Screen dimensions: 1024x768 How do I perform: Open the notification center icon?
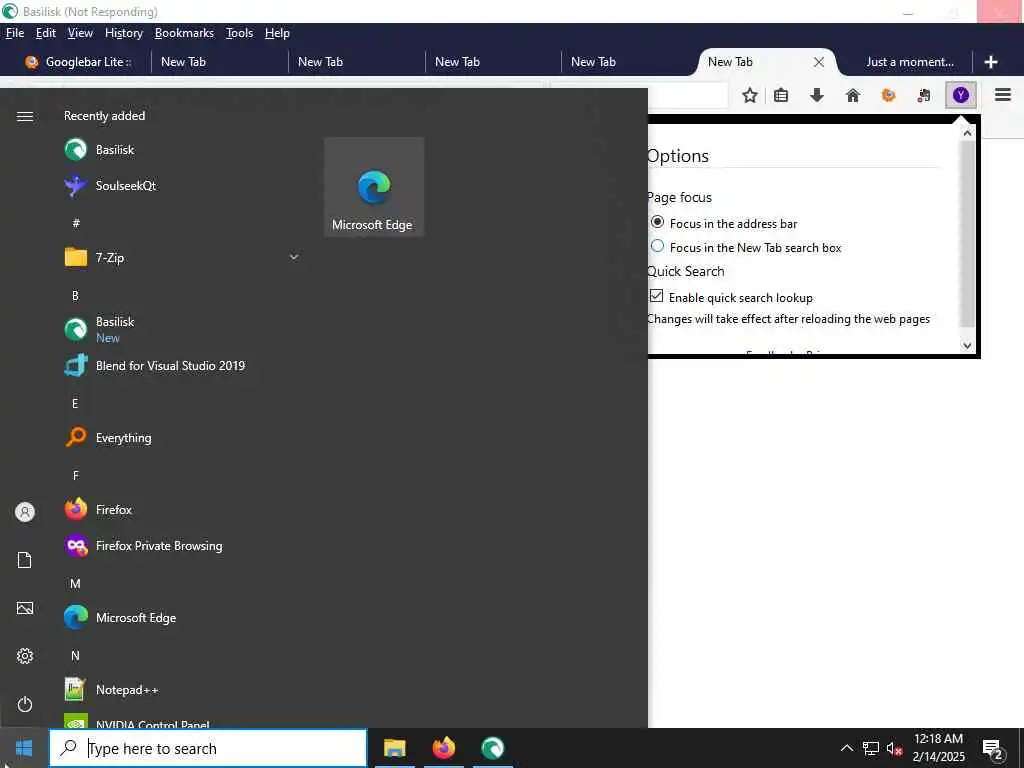(993, 750)
